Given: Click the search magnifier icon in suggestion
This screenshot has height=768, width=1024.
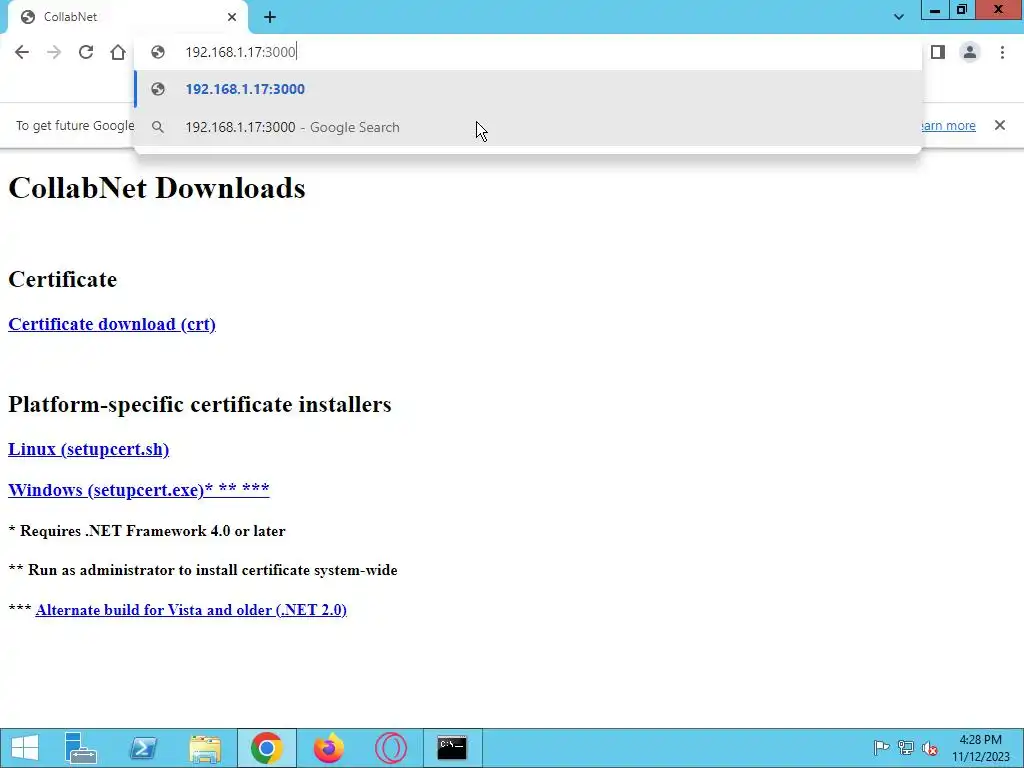Looking at the screenshot, I should pos(157,127).
